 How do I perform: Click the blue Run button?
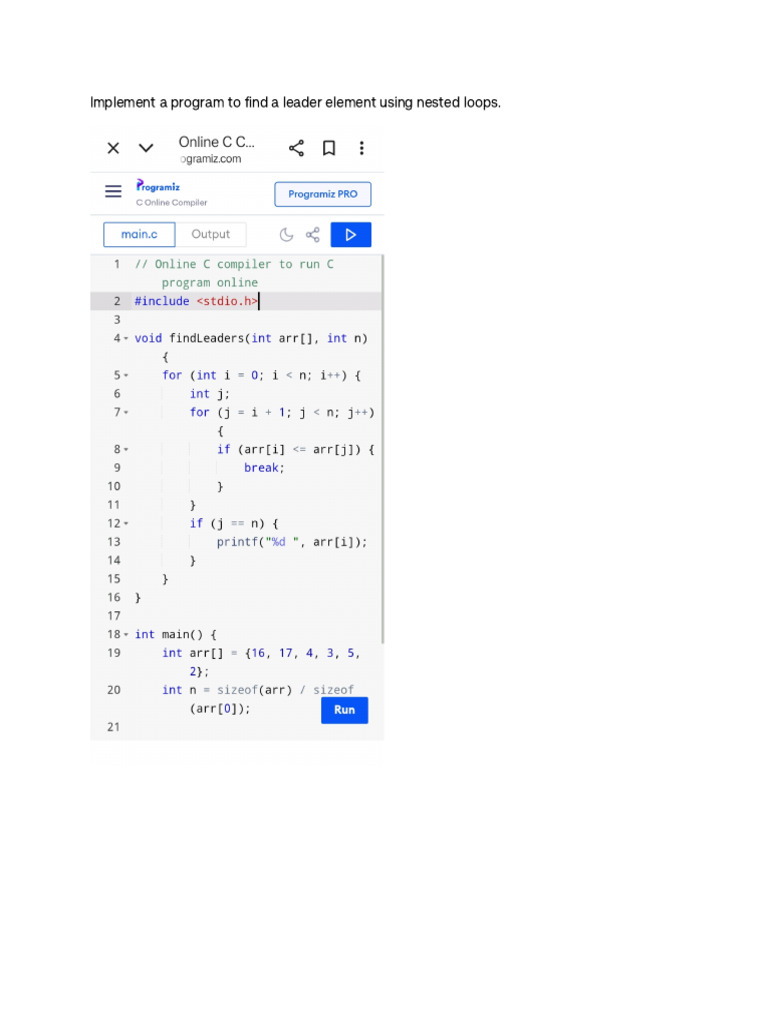[x=344, y=710]
